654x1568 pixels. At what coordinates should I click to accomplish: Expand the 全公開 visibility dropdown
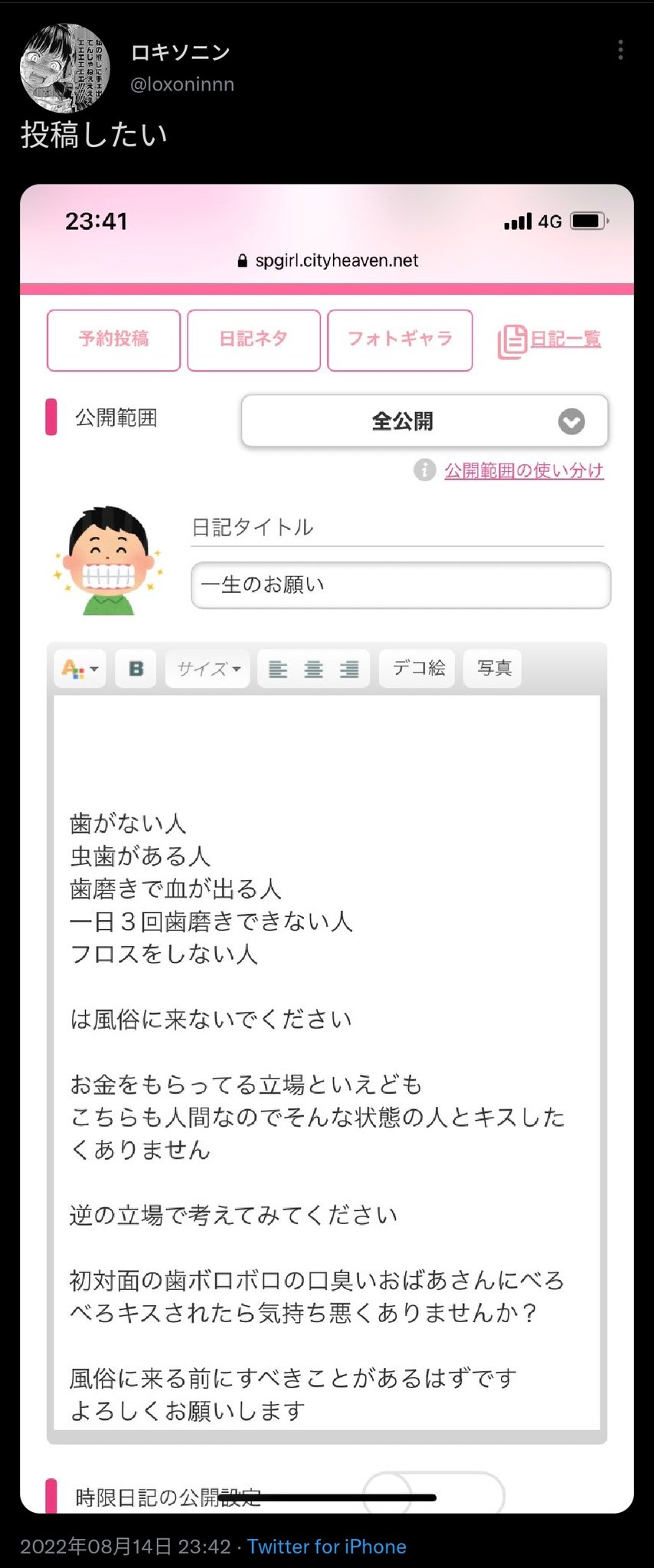425,421
